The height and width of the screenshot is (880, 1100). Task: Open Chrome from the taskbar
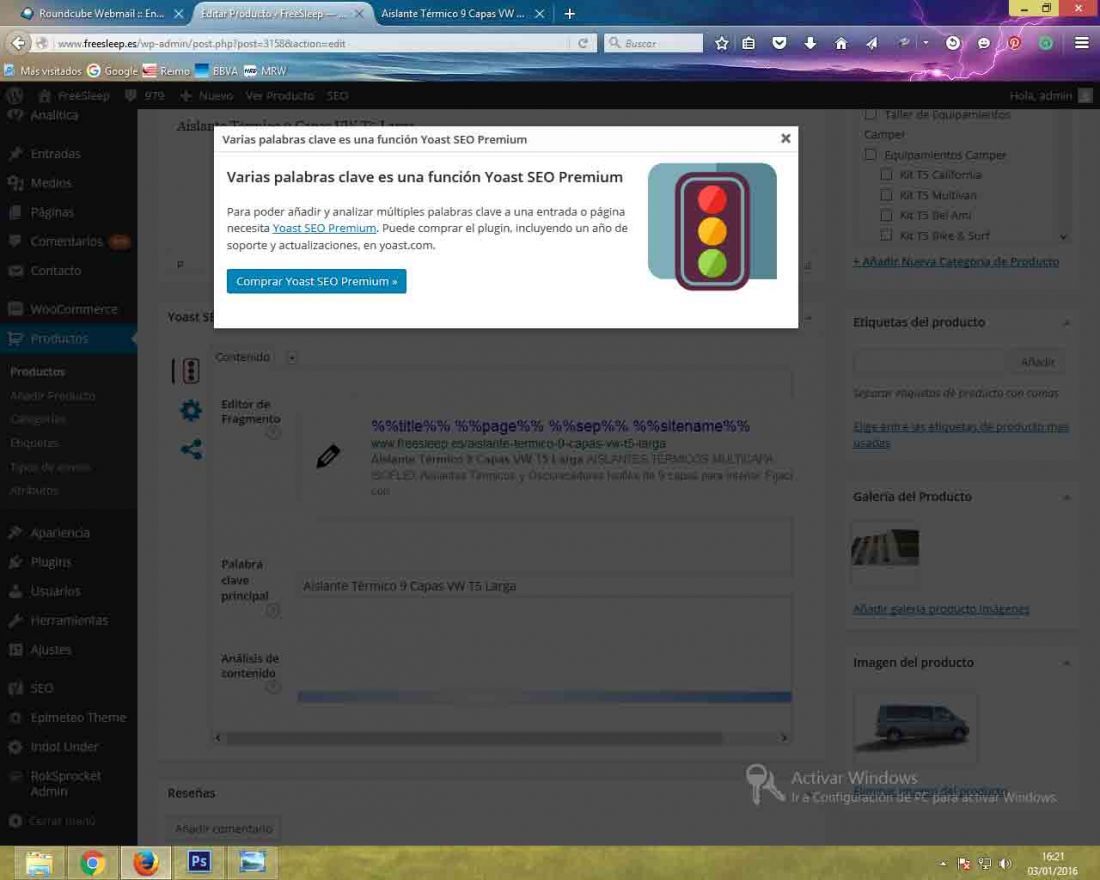pos(92,862)
